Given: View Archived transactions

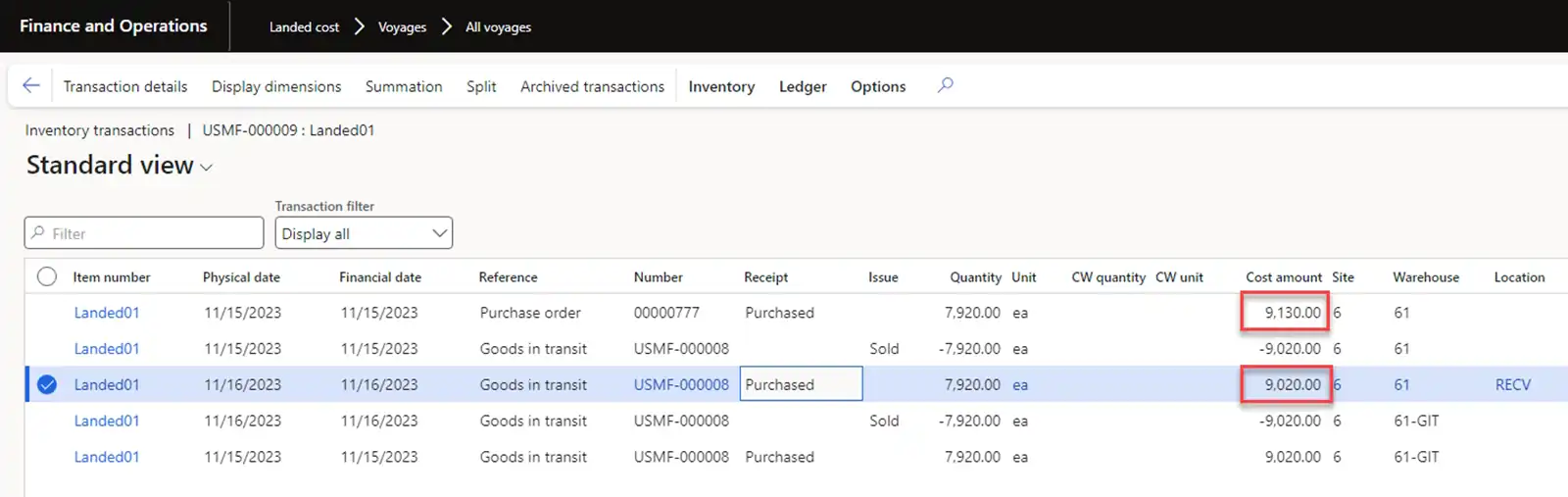Looking at the screenshot, I should click(592, 86).
